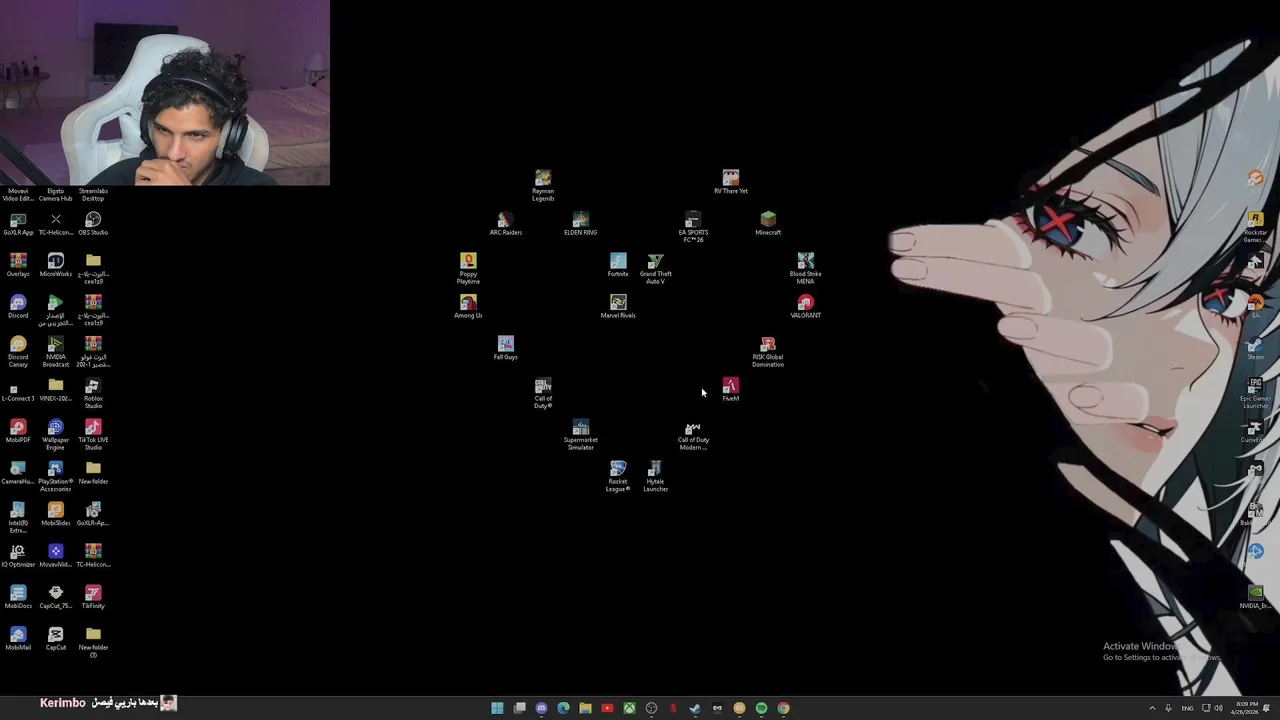1280x720 pixels.
Task: Open the Rayman Legends desktop shortcut
Action: pyautogui.click(x=543, y=185)
